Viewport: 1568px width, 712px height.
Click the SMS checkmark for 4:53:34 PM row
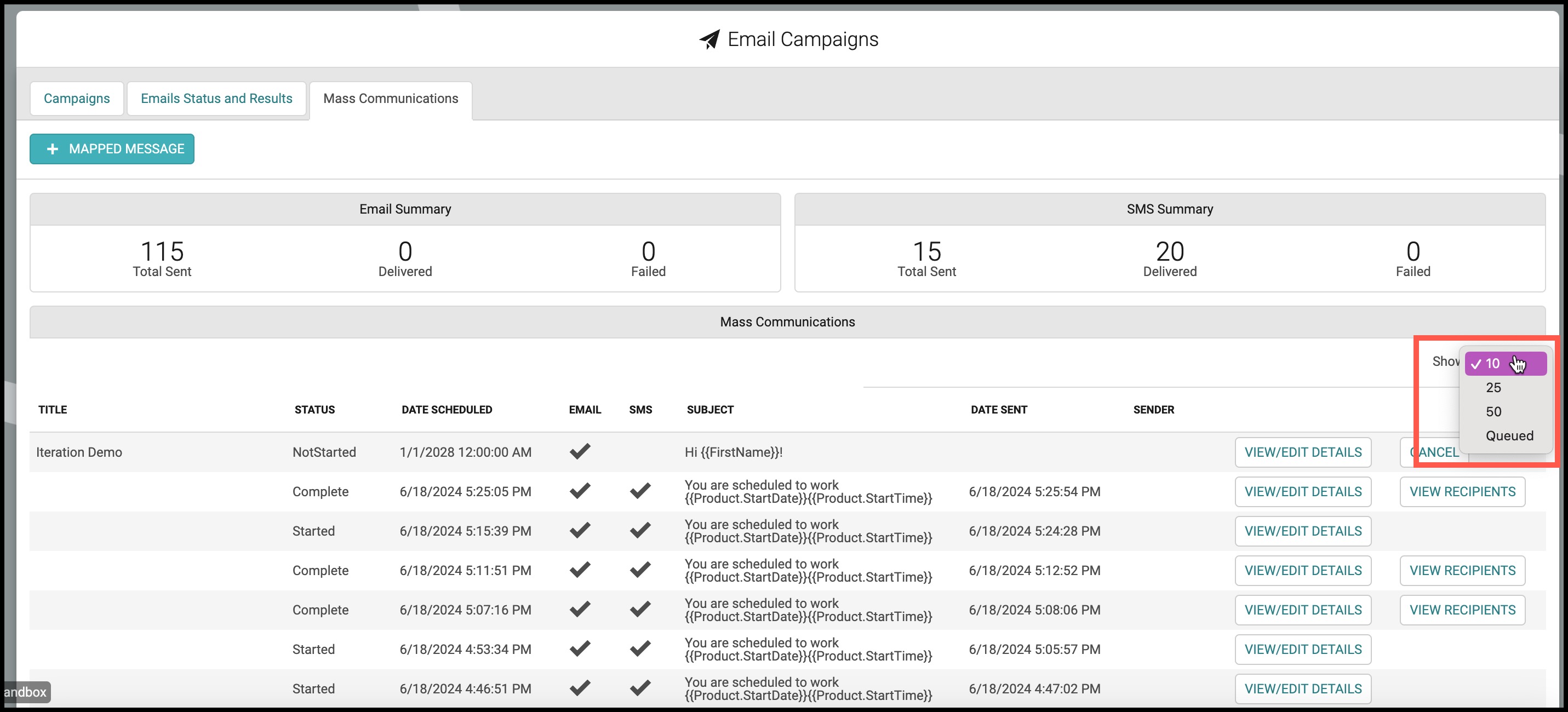point(640,650)
